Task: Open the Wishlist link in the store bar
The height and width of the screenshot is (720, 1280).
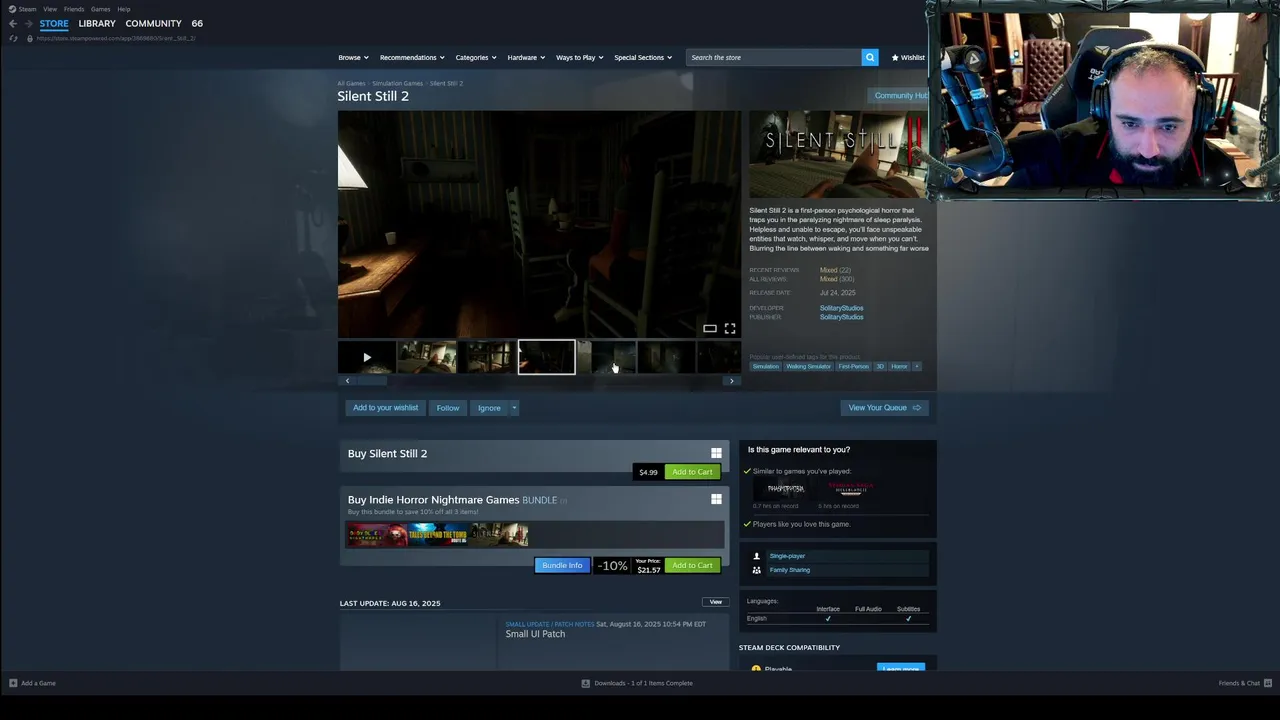Action: (x=908, y=57)
